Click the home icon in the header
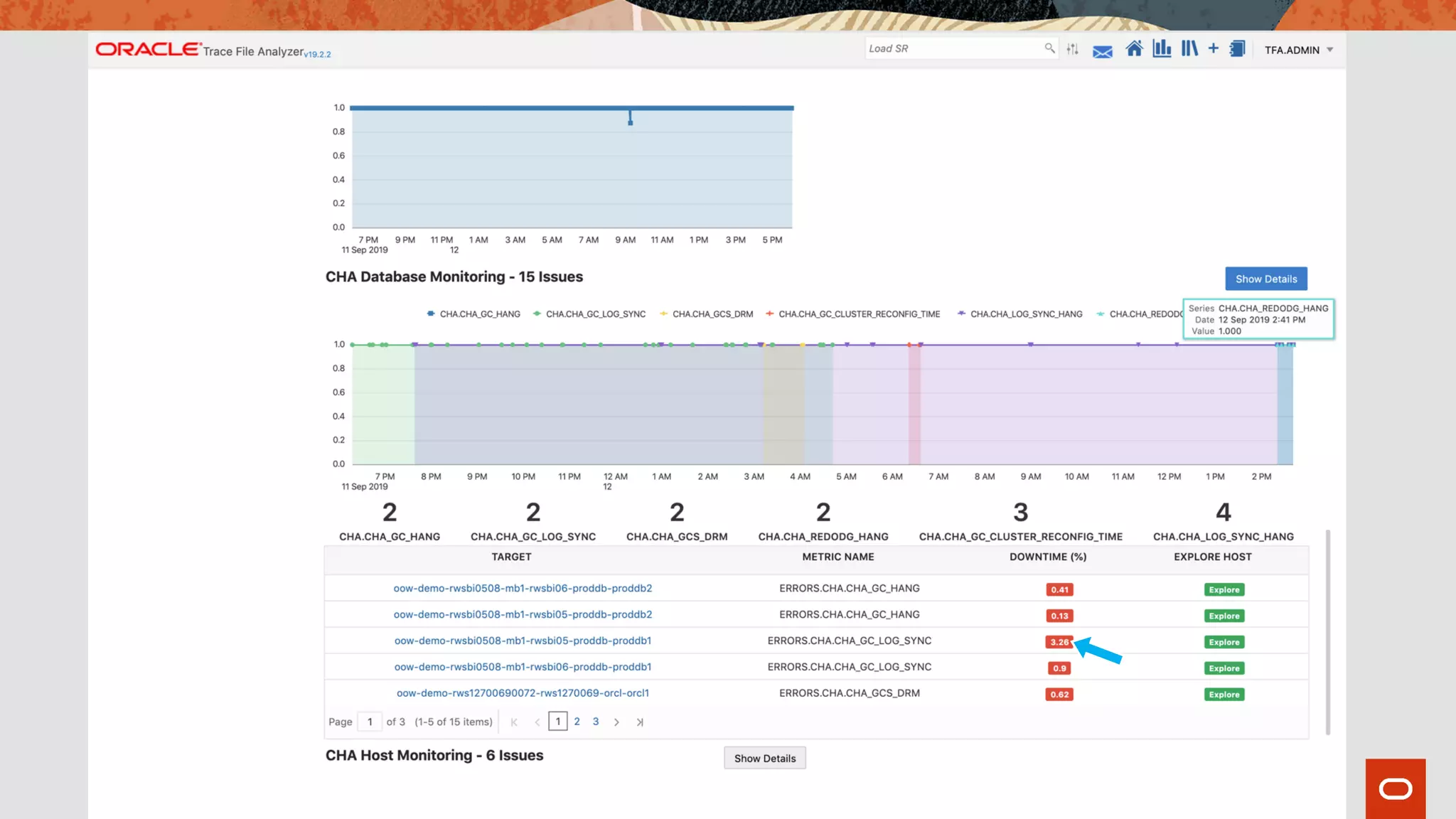Screen dimensions: 1456x819 coord(1134,49)
